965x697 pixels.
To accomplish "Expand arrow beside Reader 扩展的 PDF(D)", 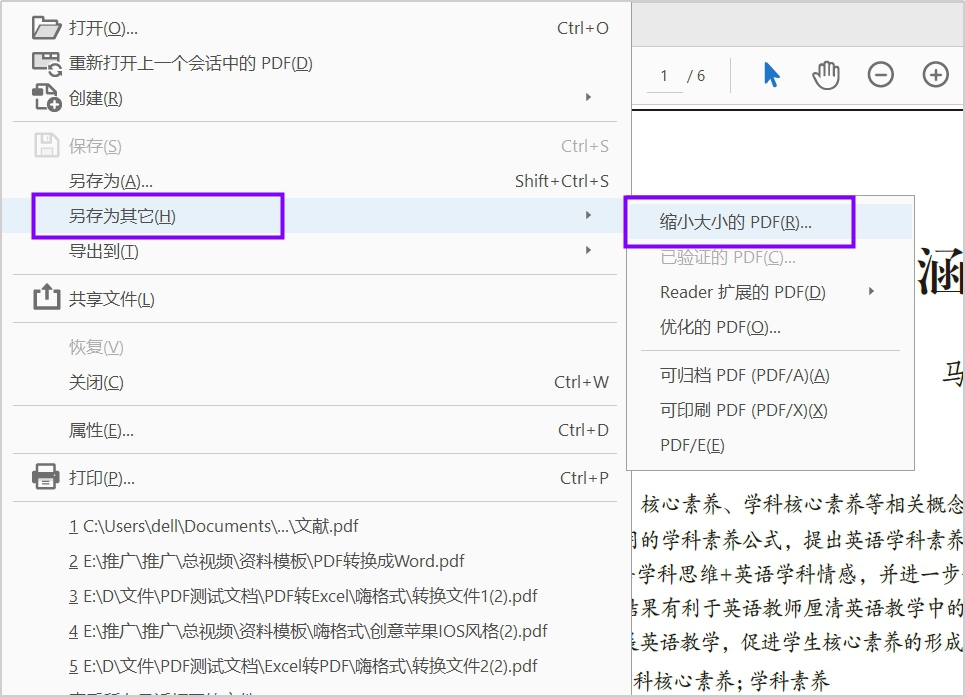I will [x=871, y=291].
